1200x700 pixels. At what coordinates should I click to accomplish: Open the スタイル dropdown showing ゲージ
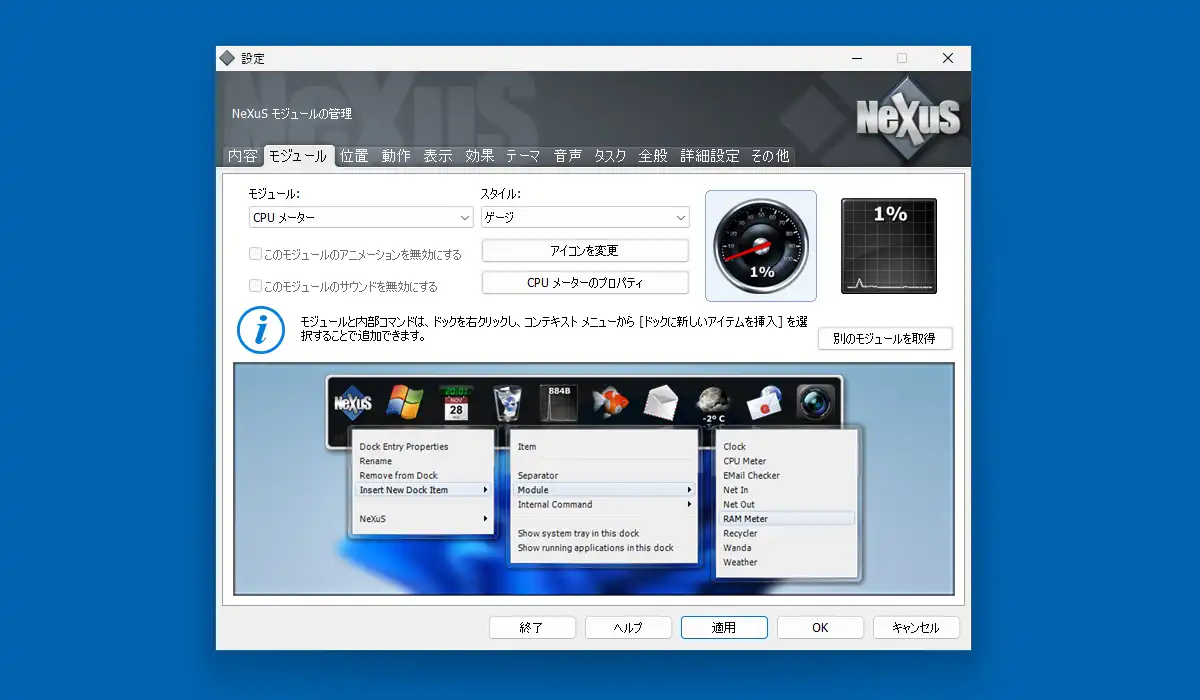(585, 217)
